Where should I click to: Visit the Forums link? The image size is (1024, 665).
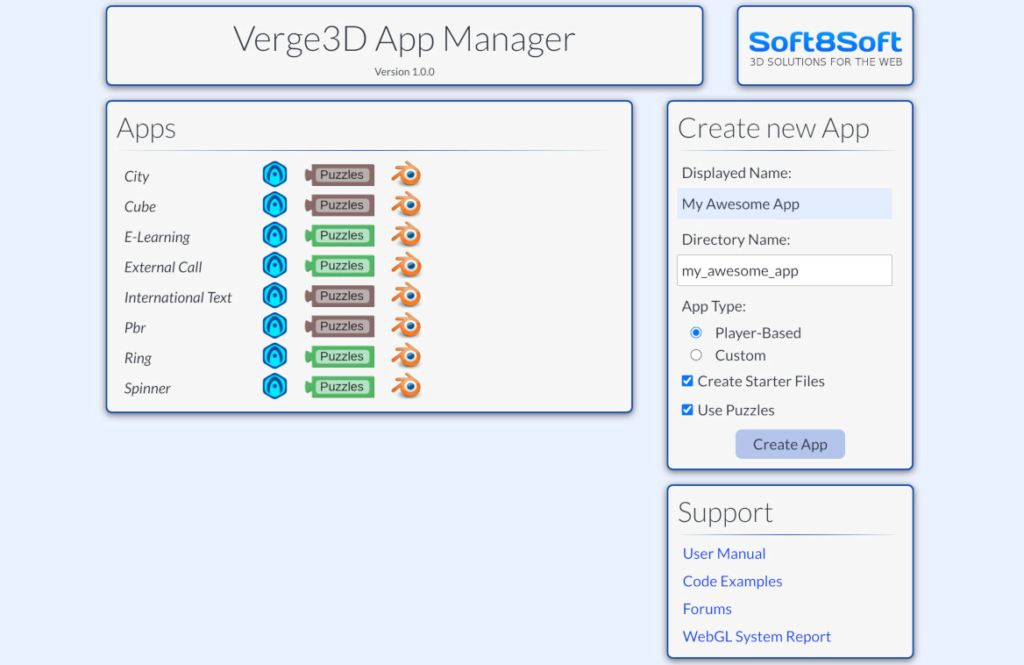(707, 609)
